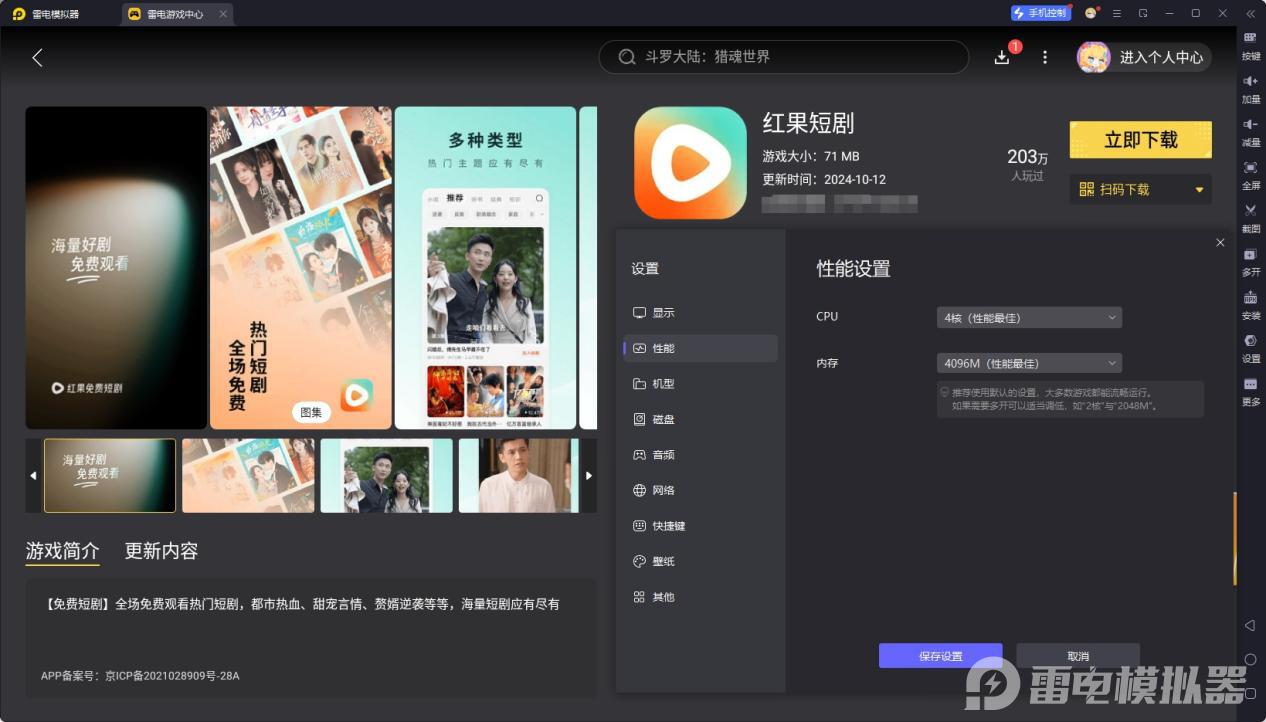Screen dimensions: 1266x722
Task: Select 音频 settings category
Action: [x=700, y=455]
